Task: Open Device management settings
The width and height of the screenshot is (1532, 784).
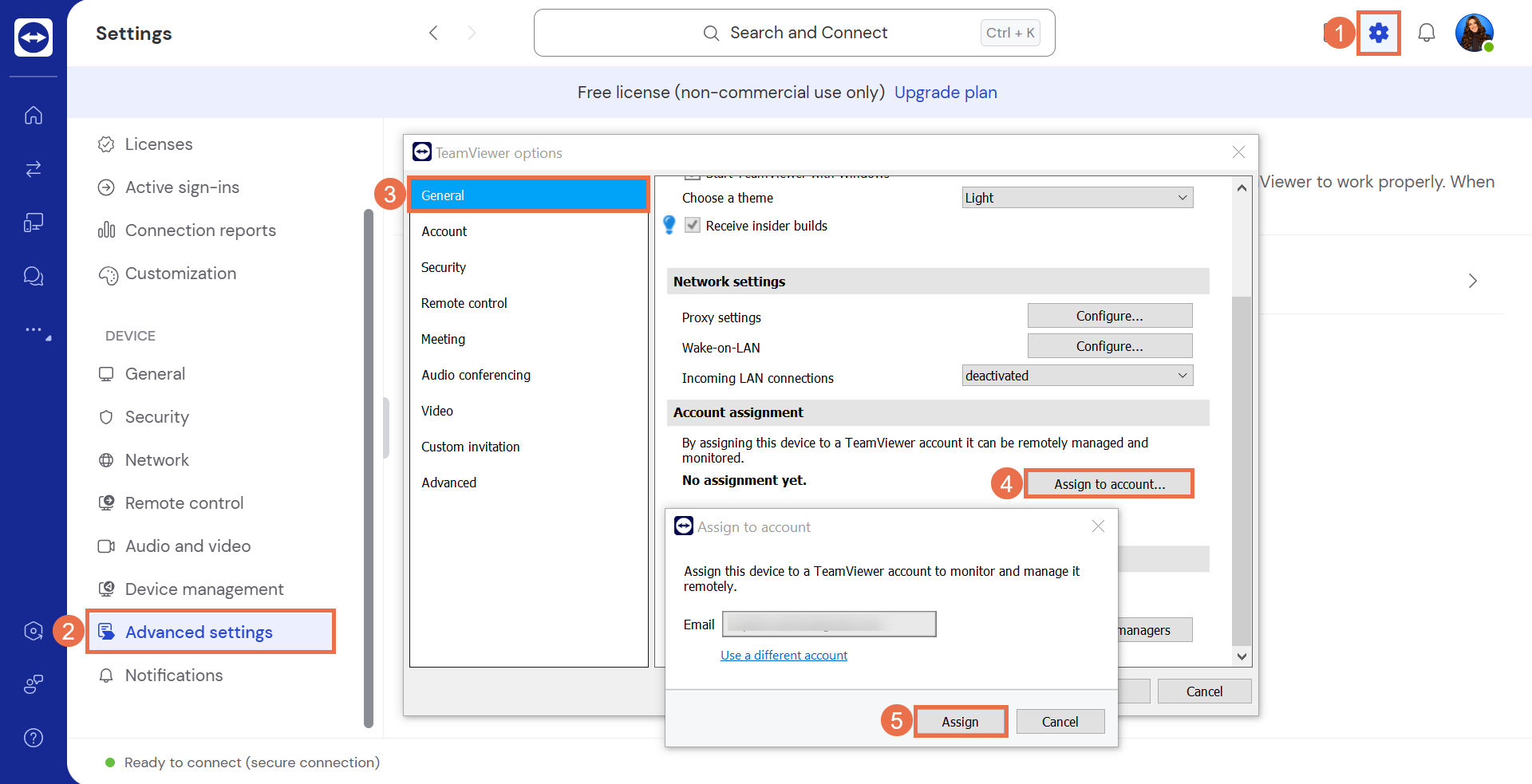Action: [x=204, y=589]
